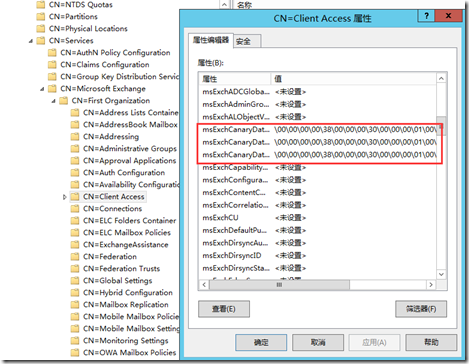Click the folder icon next to CN=Partitions
The height and width of the screenshot is (364, 469).
click(41, 17)
